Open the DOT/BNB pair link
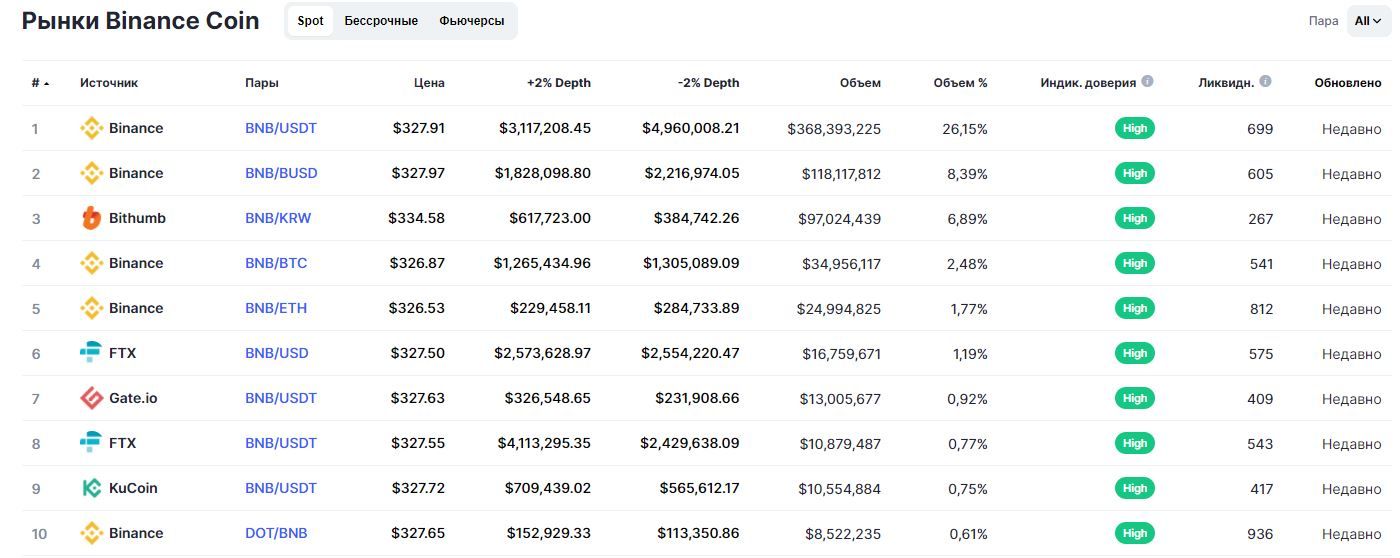The width and height of the screenshot is (1400, 558). [275, 533]
